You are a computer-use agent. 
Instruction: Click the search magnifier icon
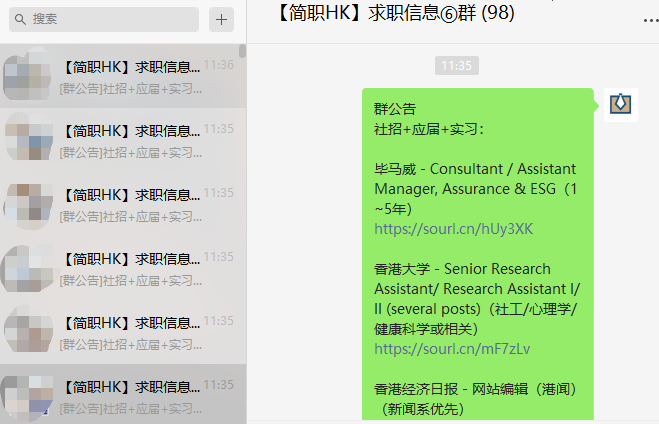point(20,19)
